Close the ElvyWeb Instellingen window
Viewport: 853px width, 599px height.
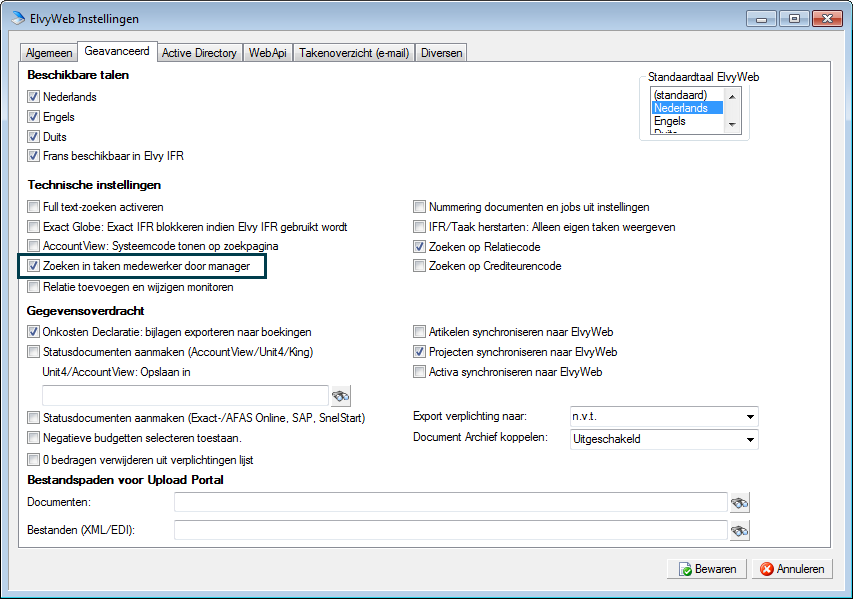(827, 19)
